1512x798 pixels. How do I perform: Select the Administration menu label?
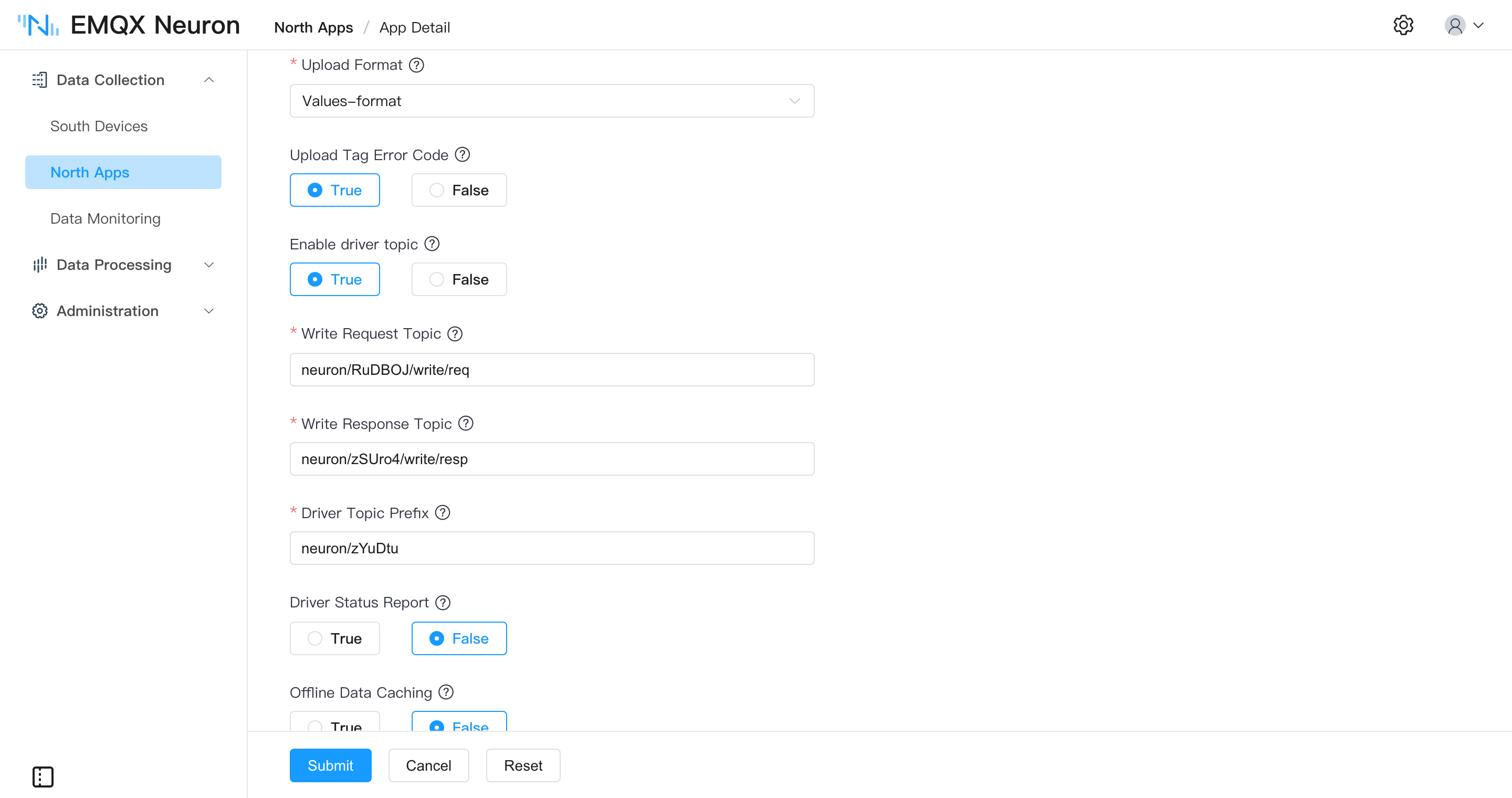(108, 311)
